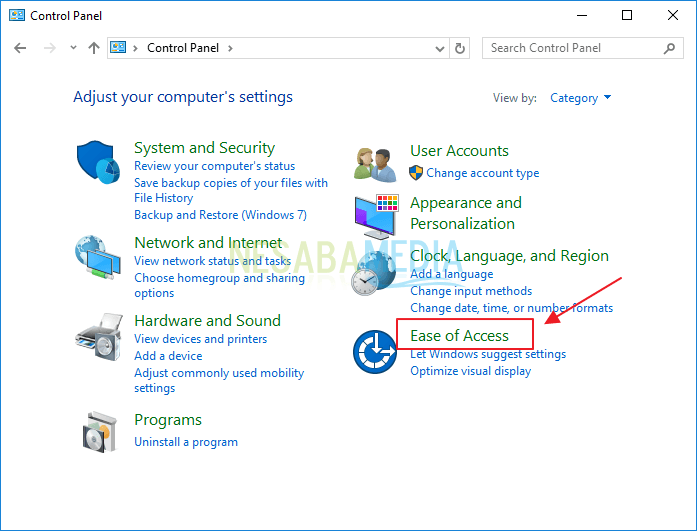Screen dimensions: 697x531
Task: Click the Ease of Access circular icon
Action: point(375,352)
